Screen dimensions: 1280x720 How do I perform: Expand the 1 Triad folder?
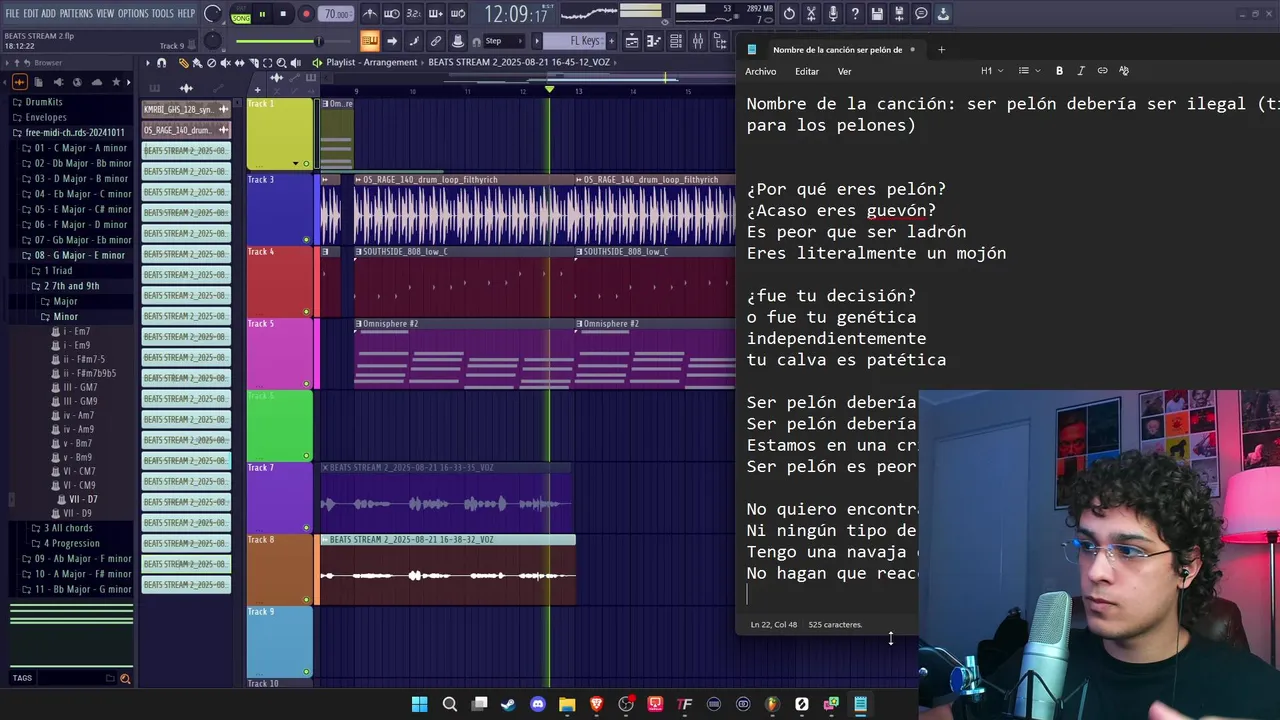57,271
